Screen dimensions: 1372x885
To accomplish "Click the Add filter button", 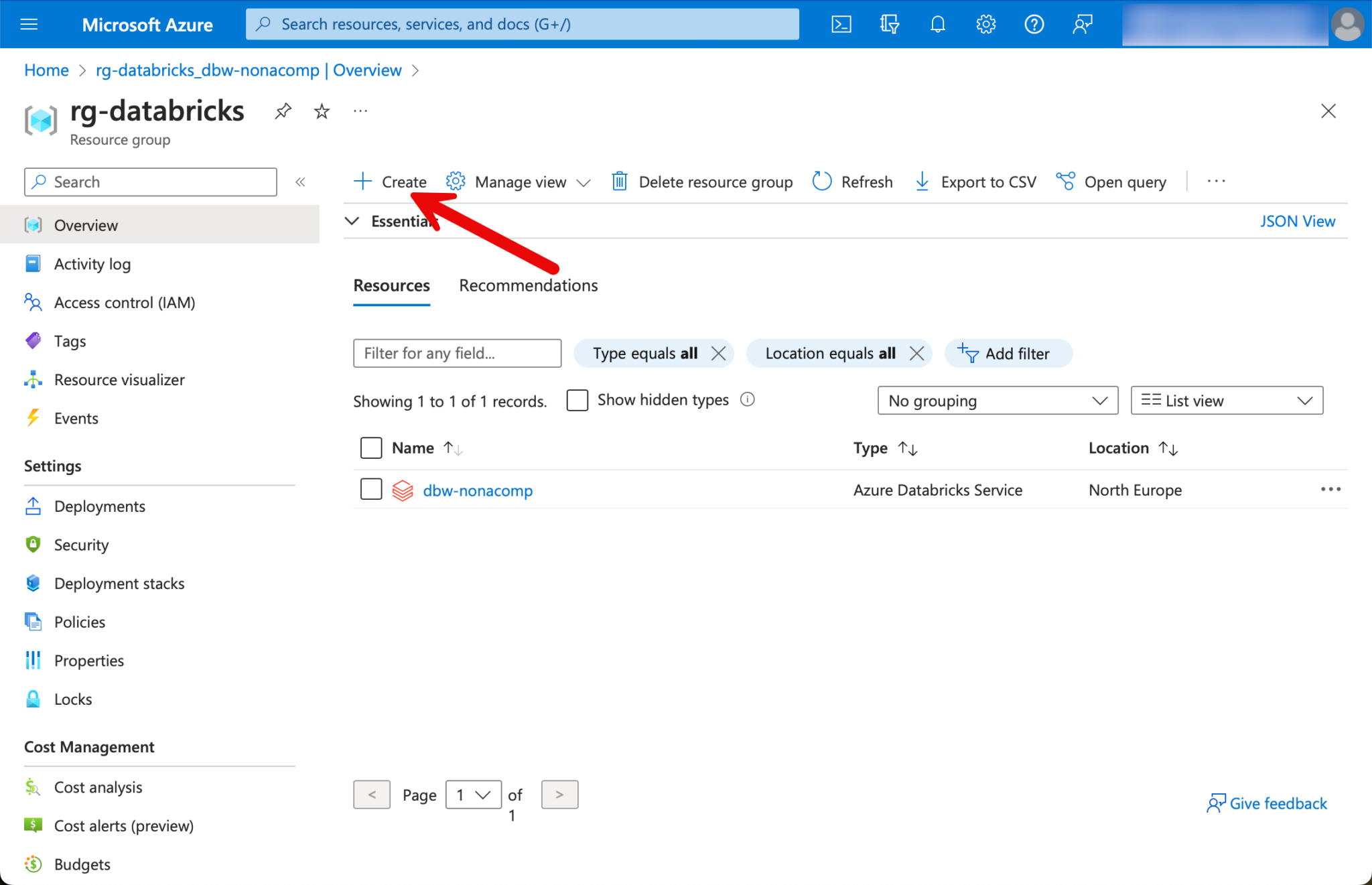I will [1008, 354].
